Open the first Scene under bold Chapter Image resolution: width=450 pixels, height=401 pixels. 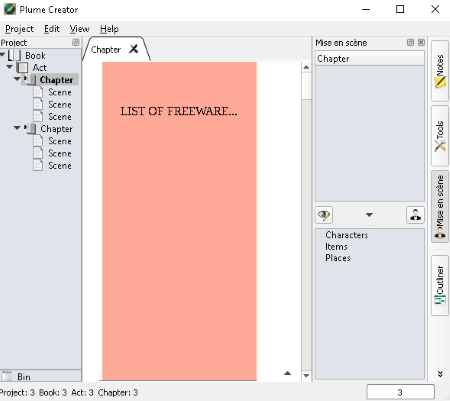coord(60,92)
